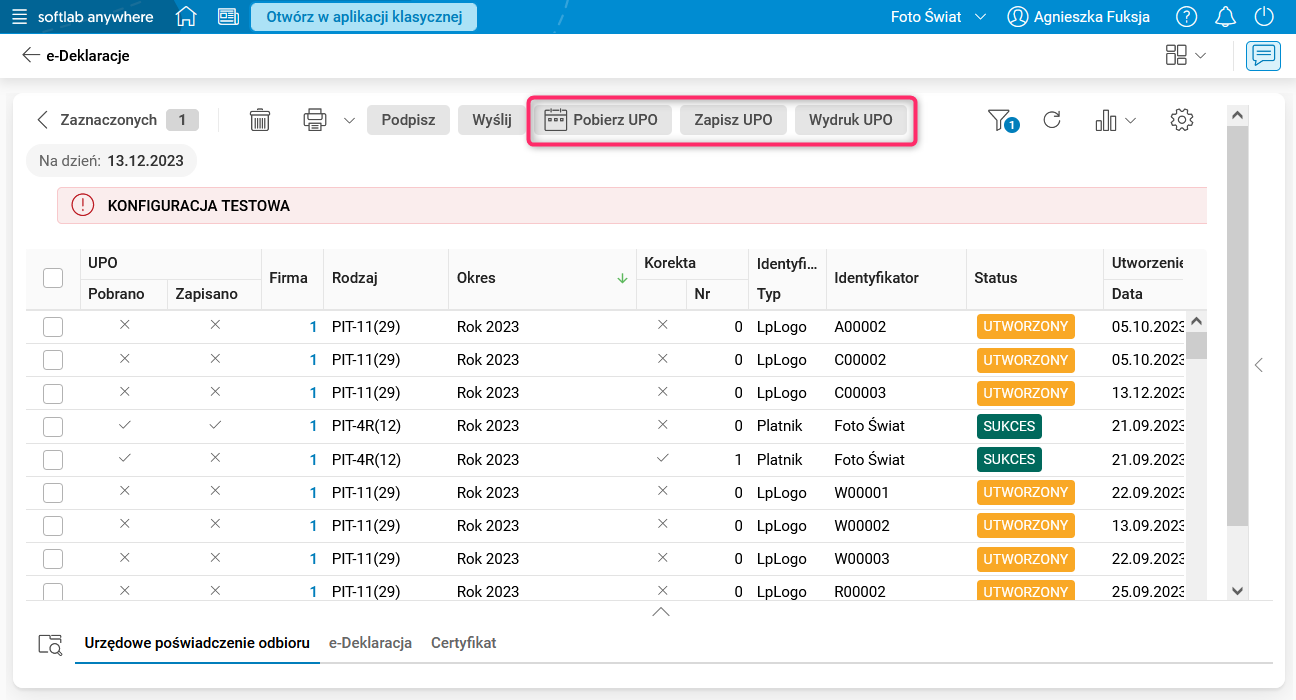This screenshot has height=700, width=1296.
Task: Click the outer scrollbar up arrow
Action: coord(1237,115)
